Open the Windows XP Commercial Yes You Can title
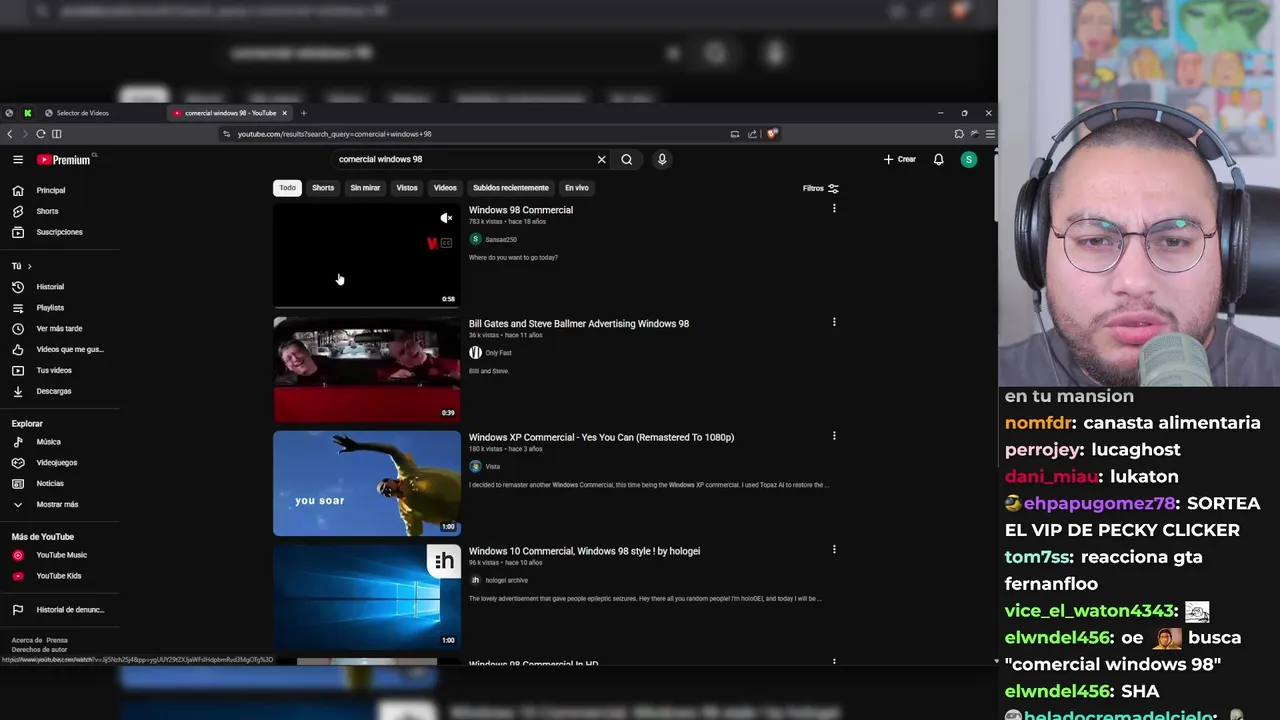 click(601, 437)
